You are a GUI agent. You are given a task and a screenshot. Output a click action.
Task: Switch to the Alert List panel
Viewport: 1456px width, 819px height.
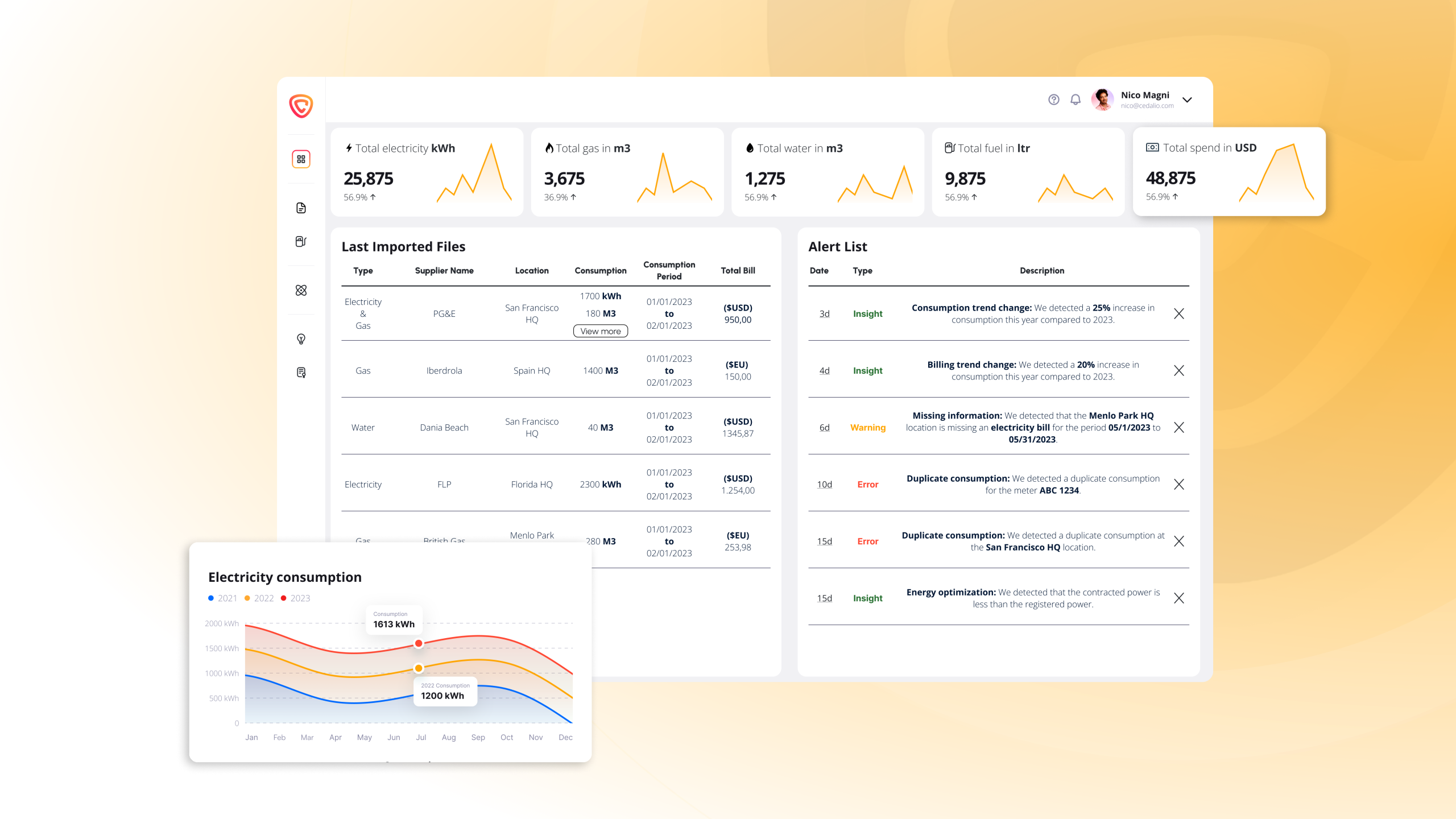838,246
